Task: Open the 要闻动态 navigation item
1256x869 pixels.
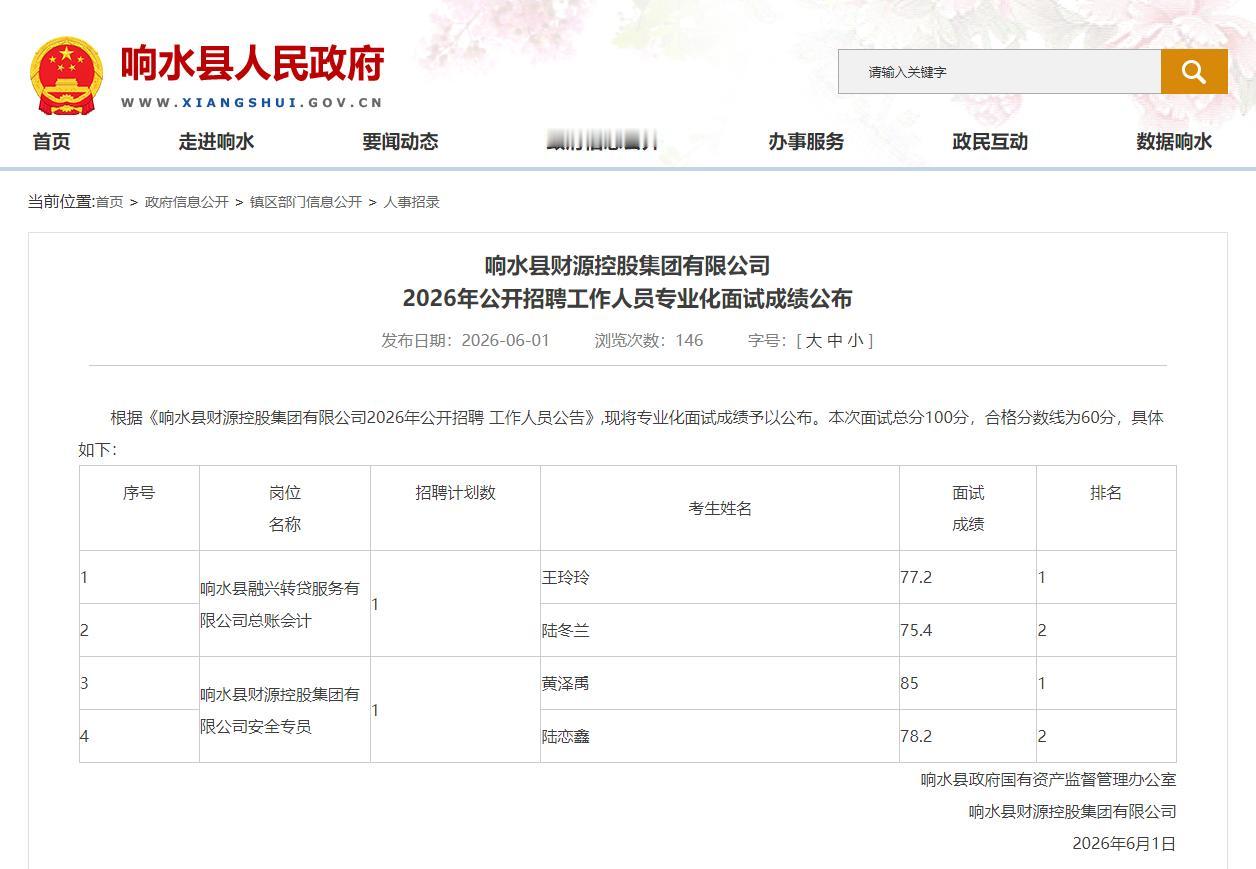Action: pos(400,142)
